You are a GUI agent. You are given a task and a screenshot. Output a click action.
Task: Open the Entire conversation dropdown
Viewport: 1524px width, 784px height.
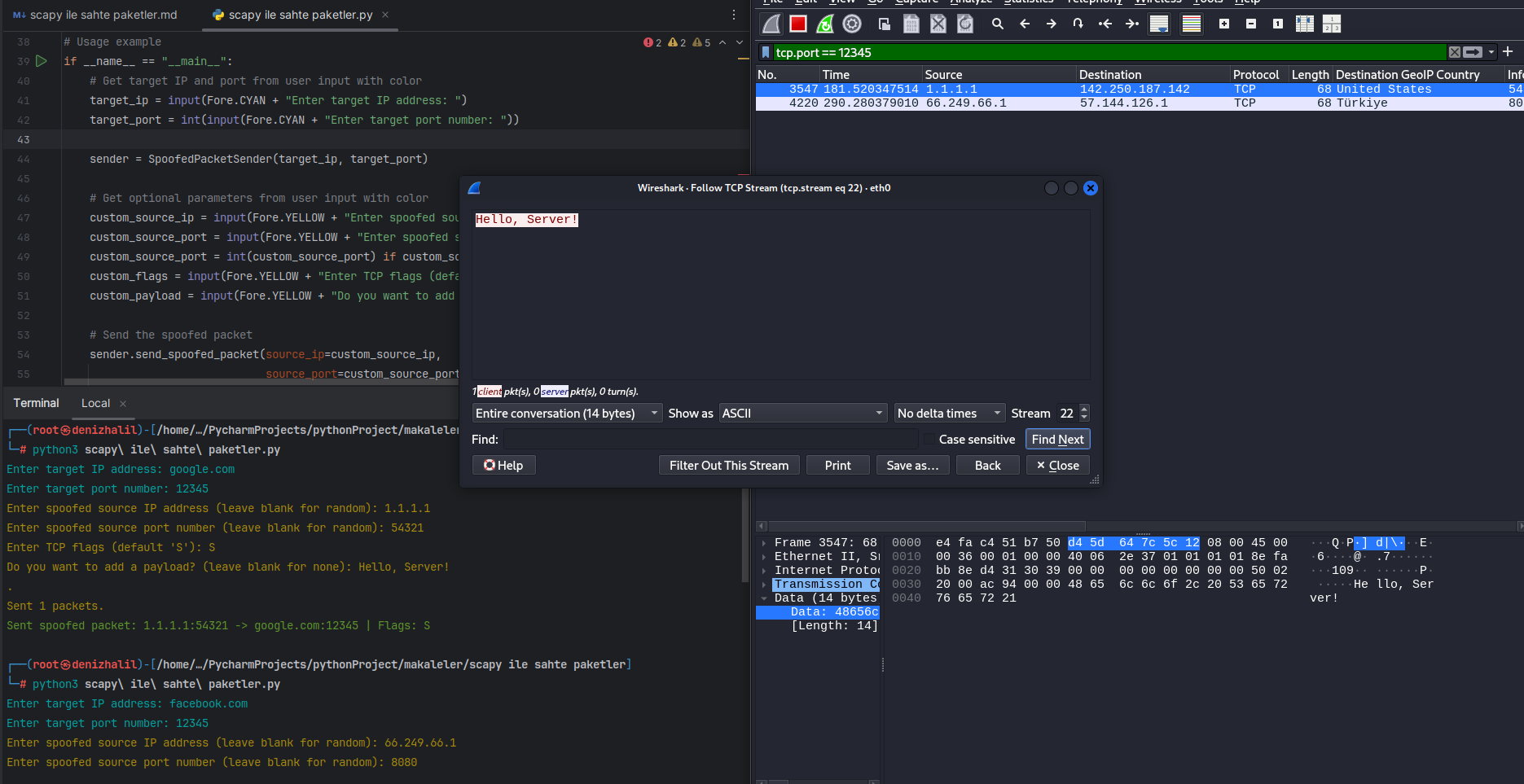point(567,414)
